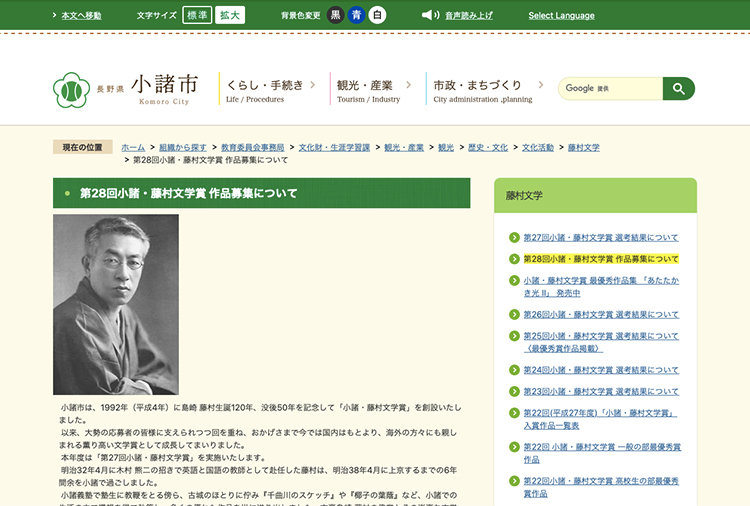
Task: Click the Komoro City flower logo
Action: (71, 89)
